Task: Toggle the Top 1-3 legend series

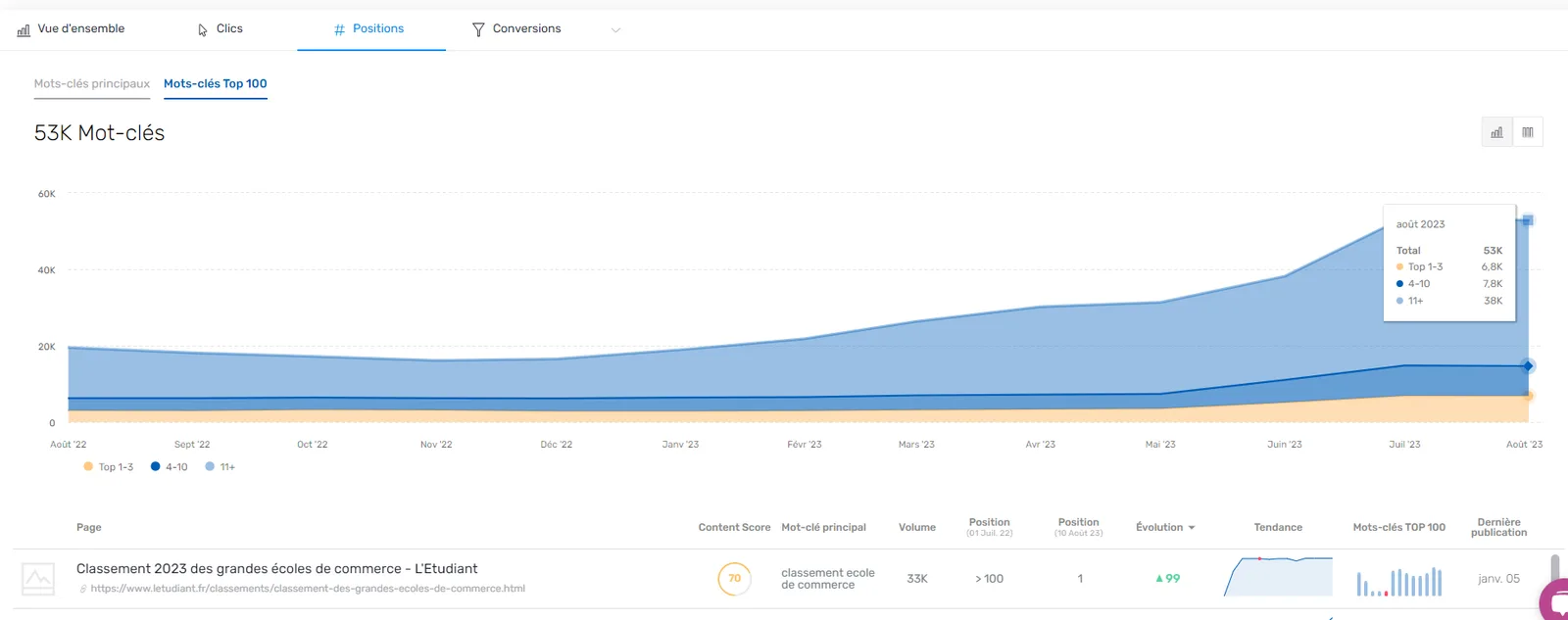Action: coord(109,467)
